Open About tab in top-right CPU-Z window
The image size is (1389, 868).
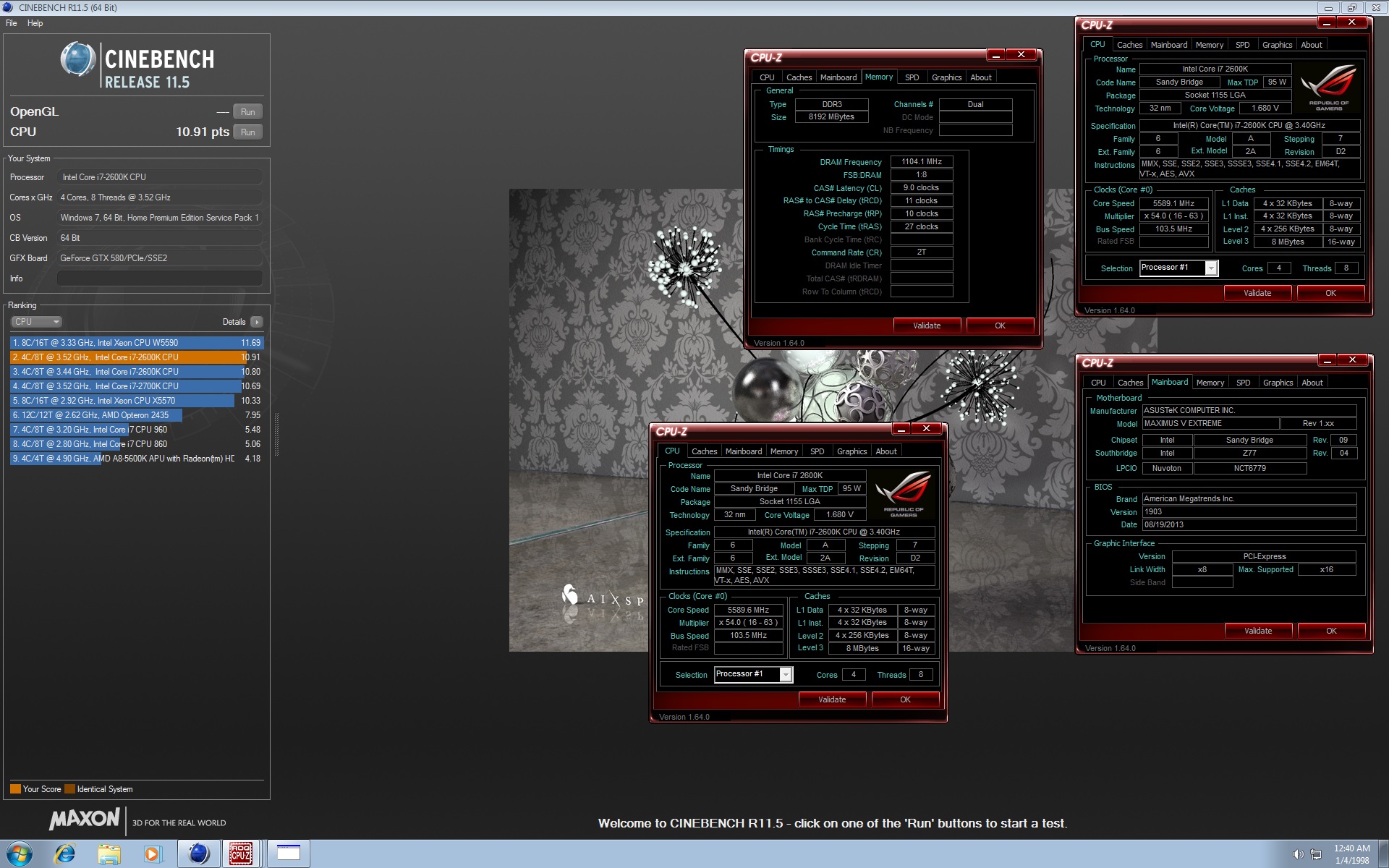(1311, 45)
